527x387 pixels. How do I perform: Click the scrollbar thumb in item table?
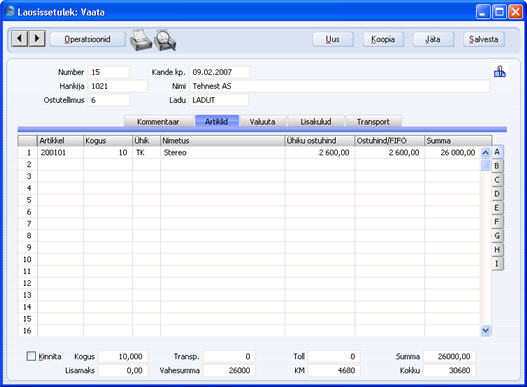[485, 164]
